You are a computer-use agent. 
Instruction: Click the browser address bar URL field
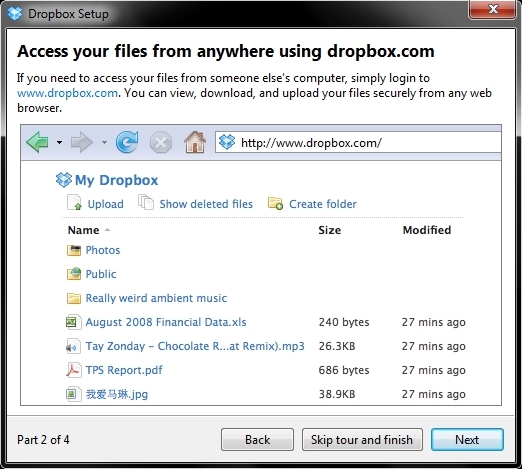[x=358, y=143]
